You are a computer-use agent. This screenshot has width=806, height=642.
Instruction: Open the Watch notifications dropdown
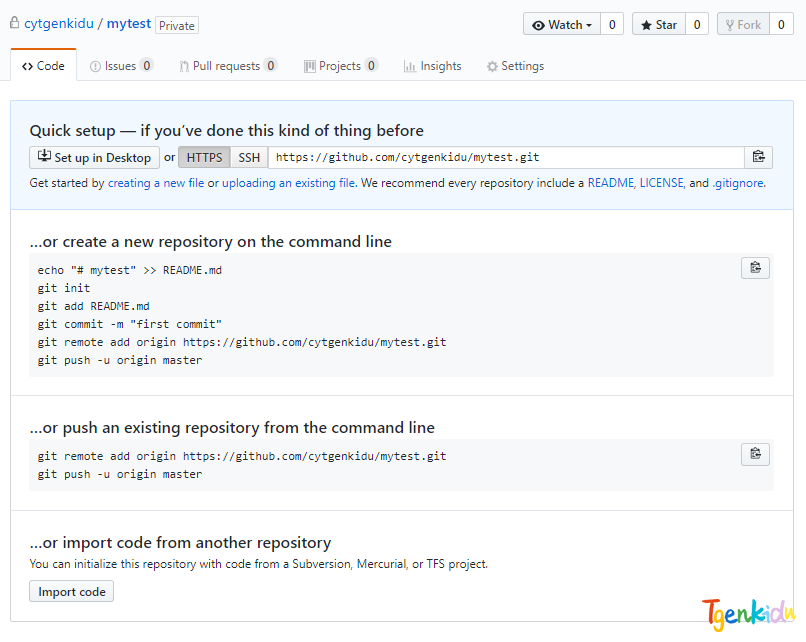[562, 25]
